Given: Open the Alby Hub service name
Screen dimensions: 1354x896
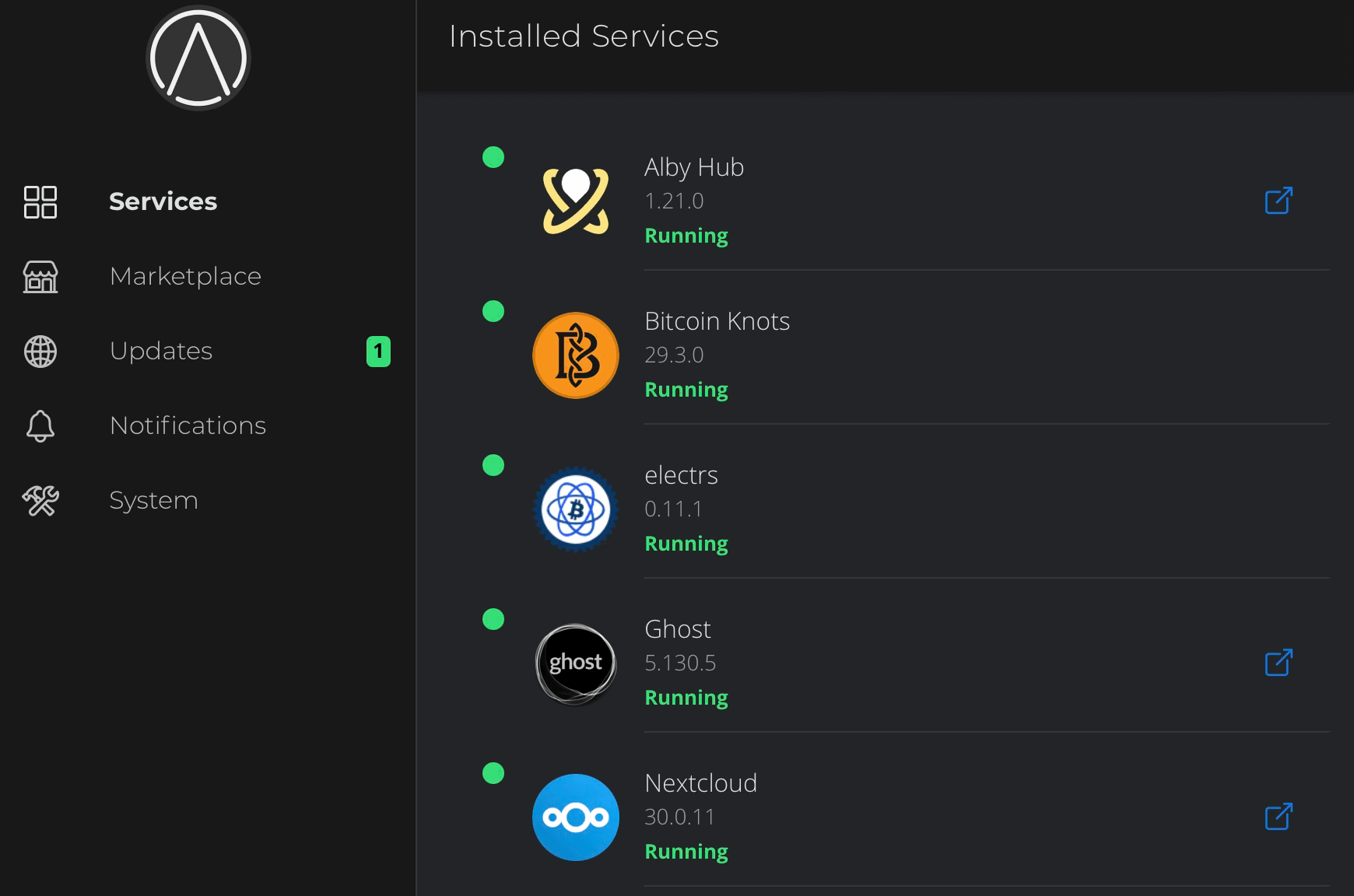Looking at the screenshot, I should point(694,167).
